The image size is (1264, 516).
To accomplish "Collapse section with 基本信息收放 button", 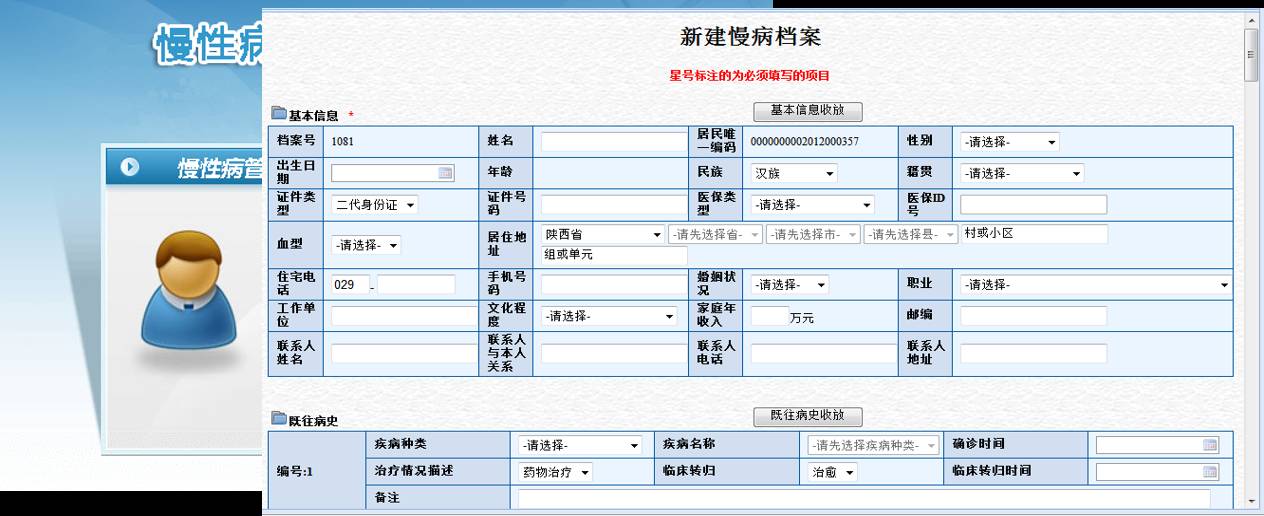I will tap(807, 111).
